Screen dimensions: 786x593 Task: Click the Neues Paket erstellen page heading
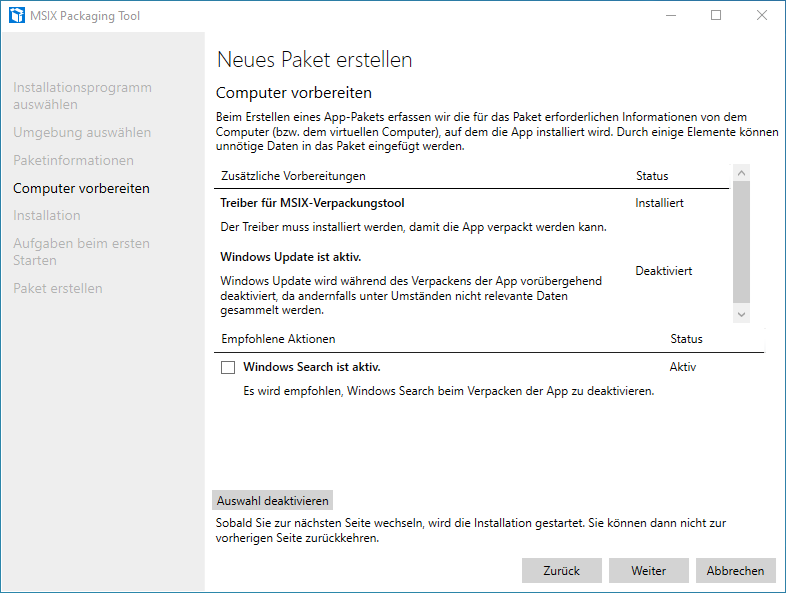coord(314,60)
